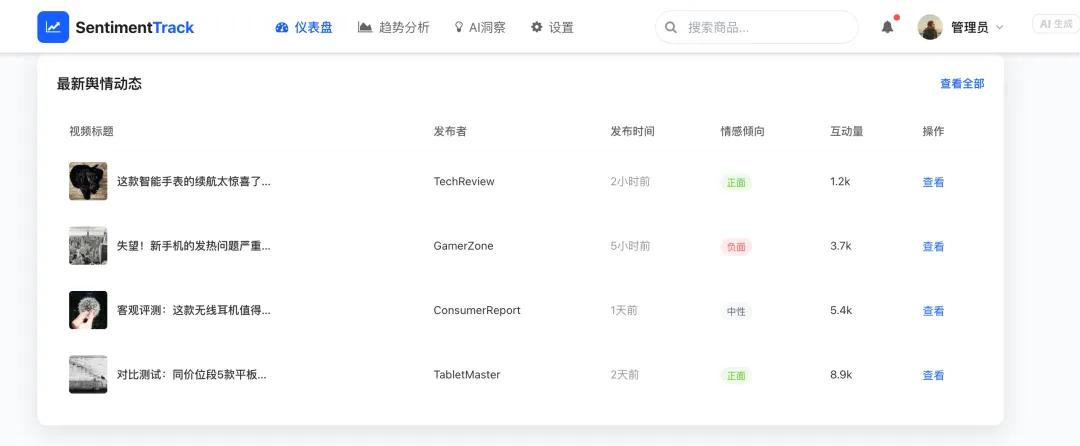This screenshot has width=1080, height=446.
Task: Click the SentimentTrack chart logo icon
Action: click(x=53, y=27)
